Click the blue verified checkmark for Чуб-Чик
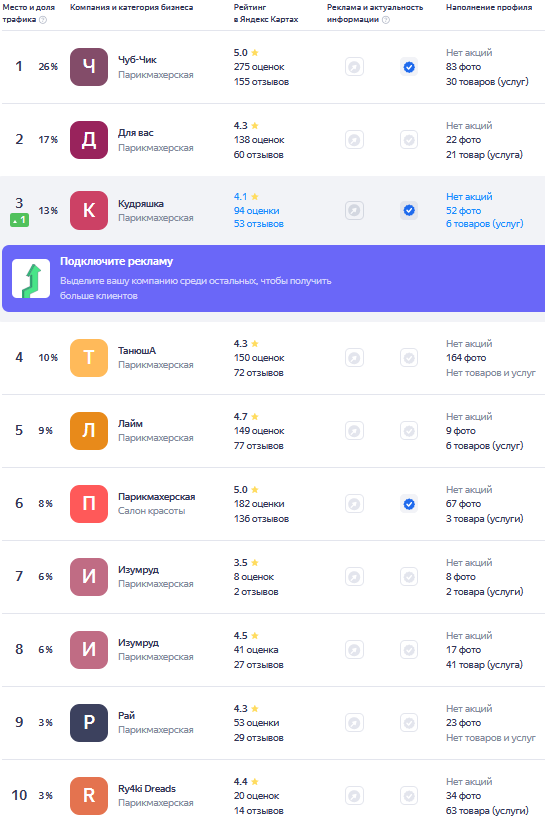The height and width of the screenshot is (825, 545). [x=409, y=67]
